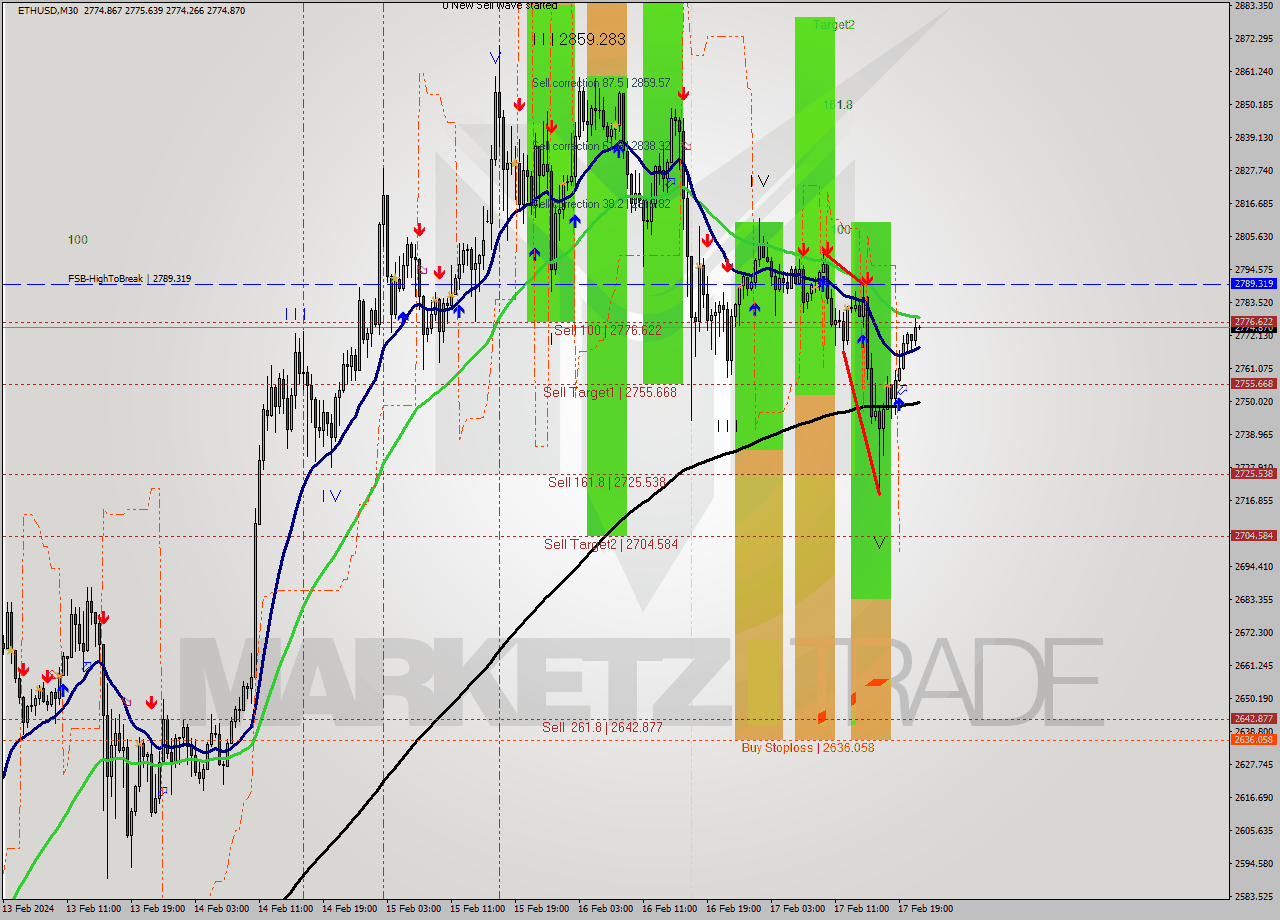
Task: Click the 13 Feb 2024 date label
Action: tap(28, 909)
